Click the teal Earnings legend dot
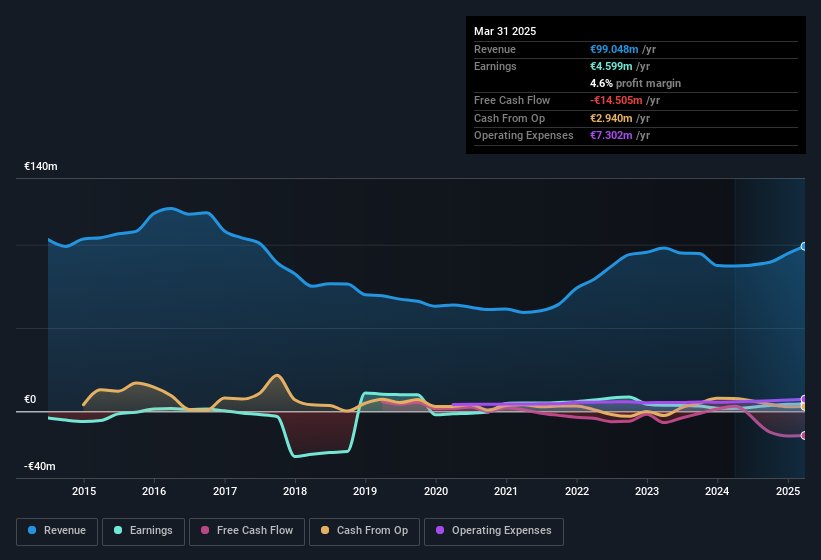The image size is (821, 560). tap(118, 530)
